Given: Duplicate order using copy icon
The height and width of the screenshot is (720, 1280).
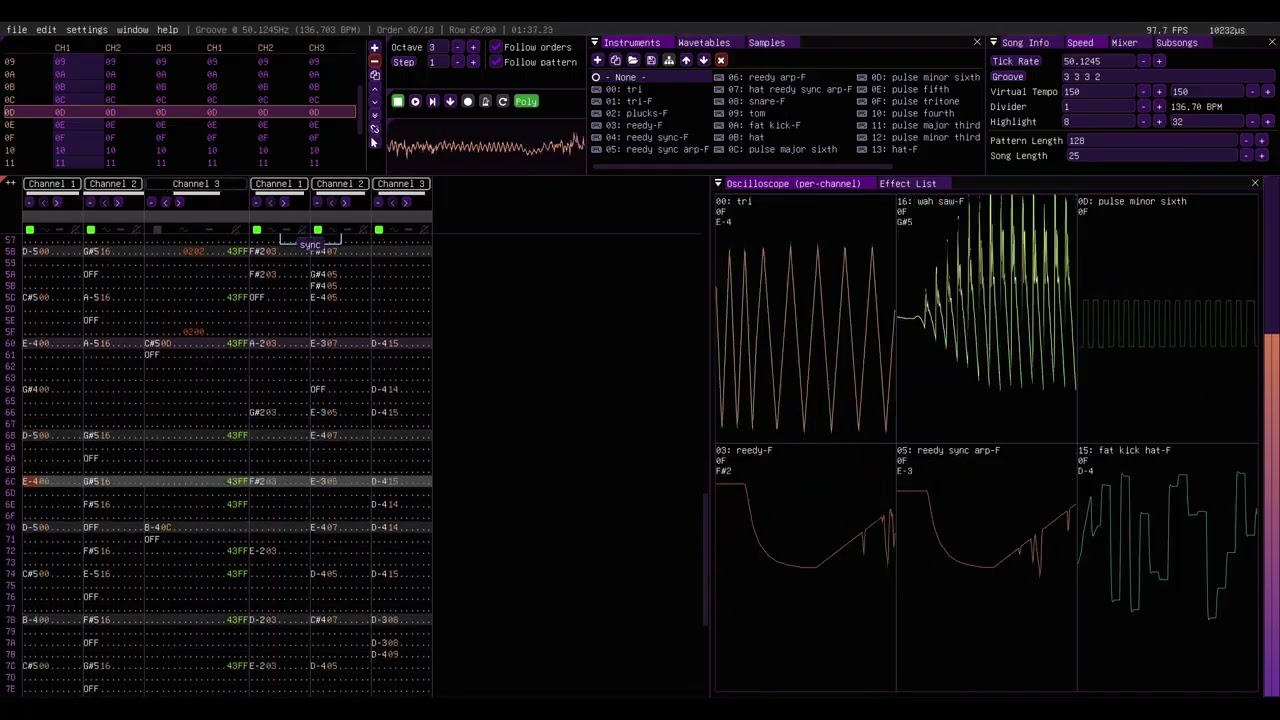Looking at the screenshot, I should (374, 75).
